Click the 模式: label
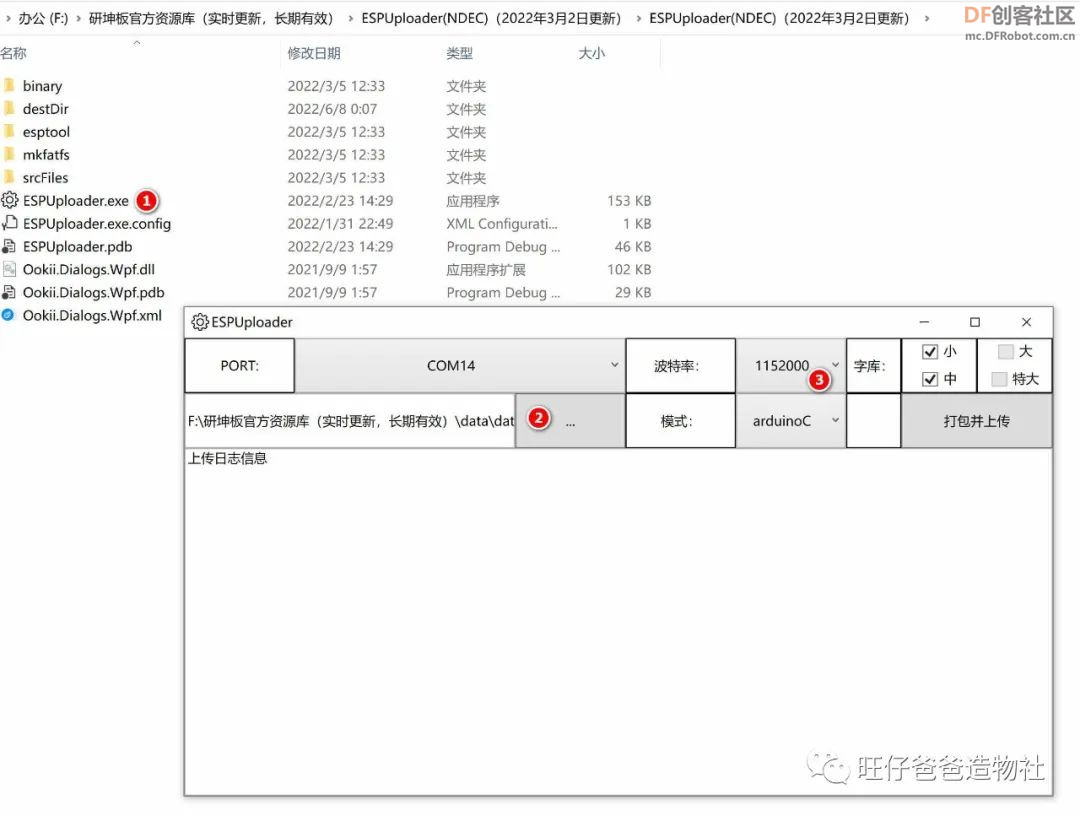The width and height of the screenshot is (1080, 816). [x=681, y=421]
